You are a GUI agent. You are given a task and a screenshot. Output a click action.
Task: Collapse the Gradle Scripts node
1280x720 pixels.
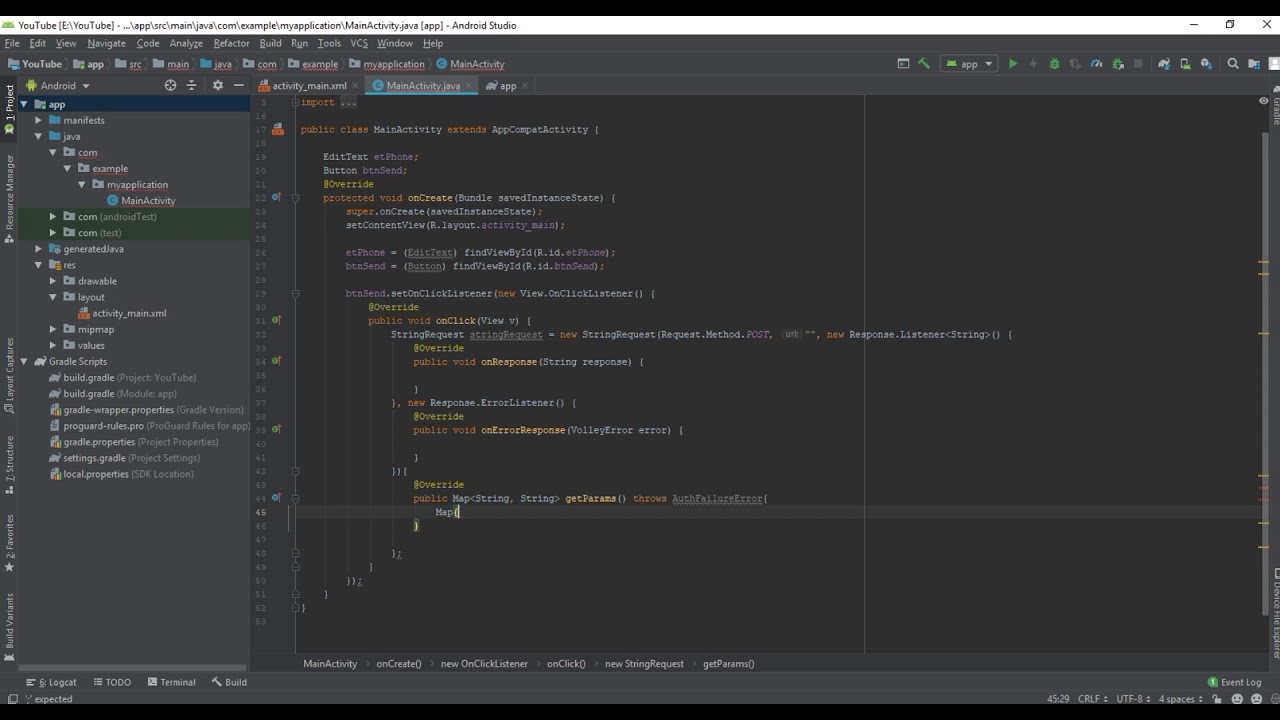pyautogui.click(x=24, y=361)
